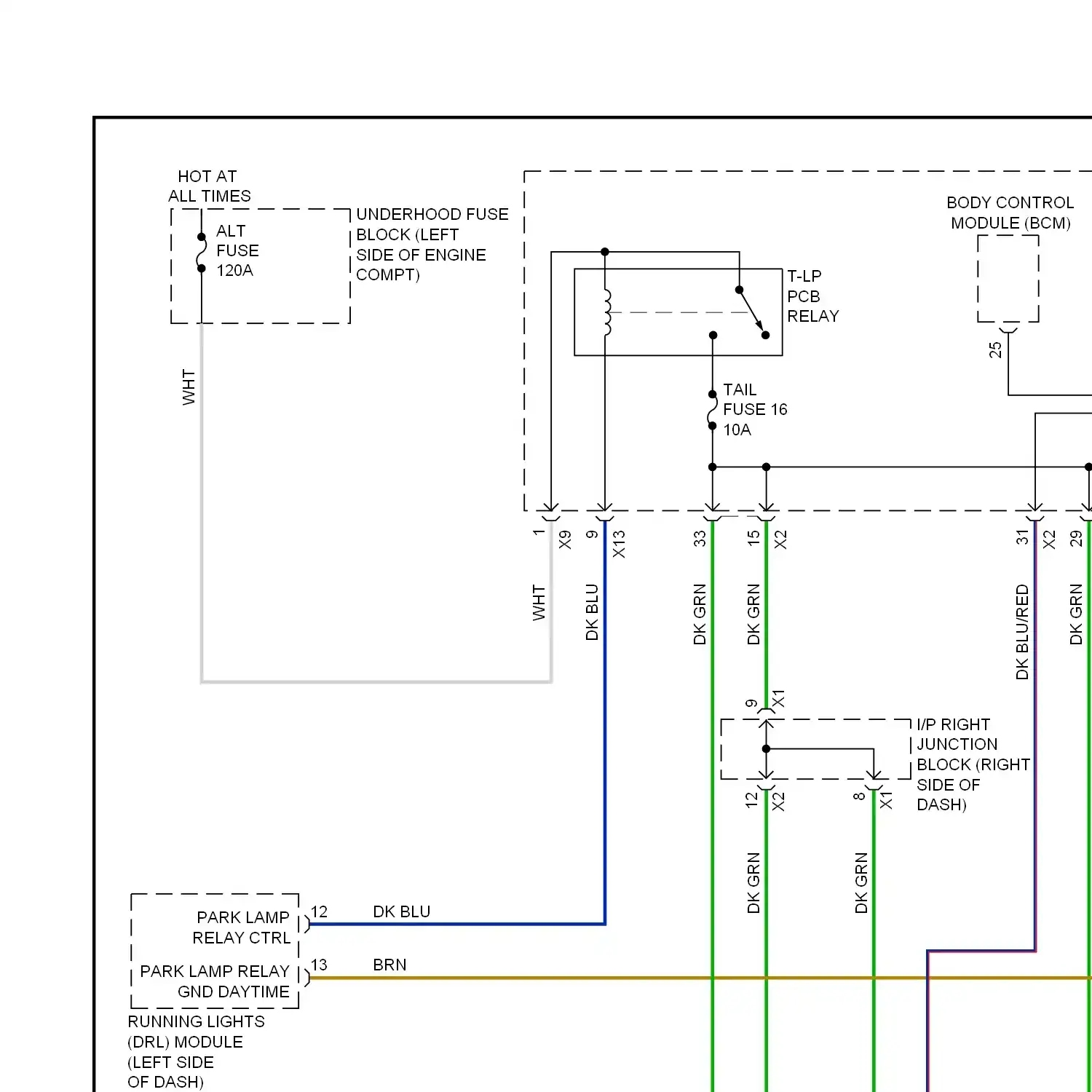This screenshot has width=1092, height=1092.
Task: Select the RUNNING LIGHTS (DRL) MODULE caption
Action: 196,1051
